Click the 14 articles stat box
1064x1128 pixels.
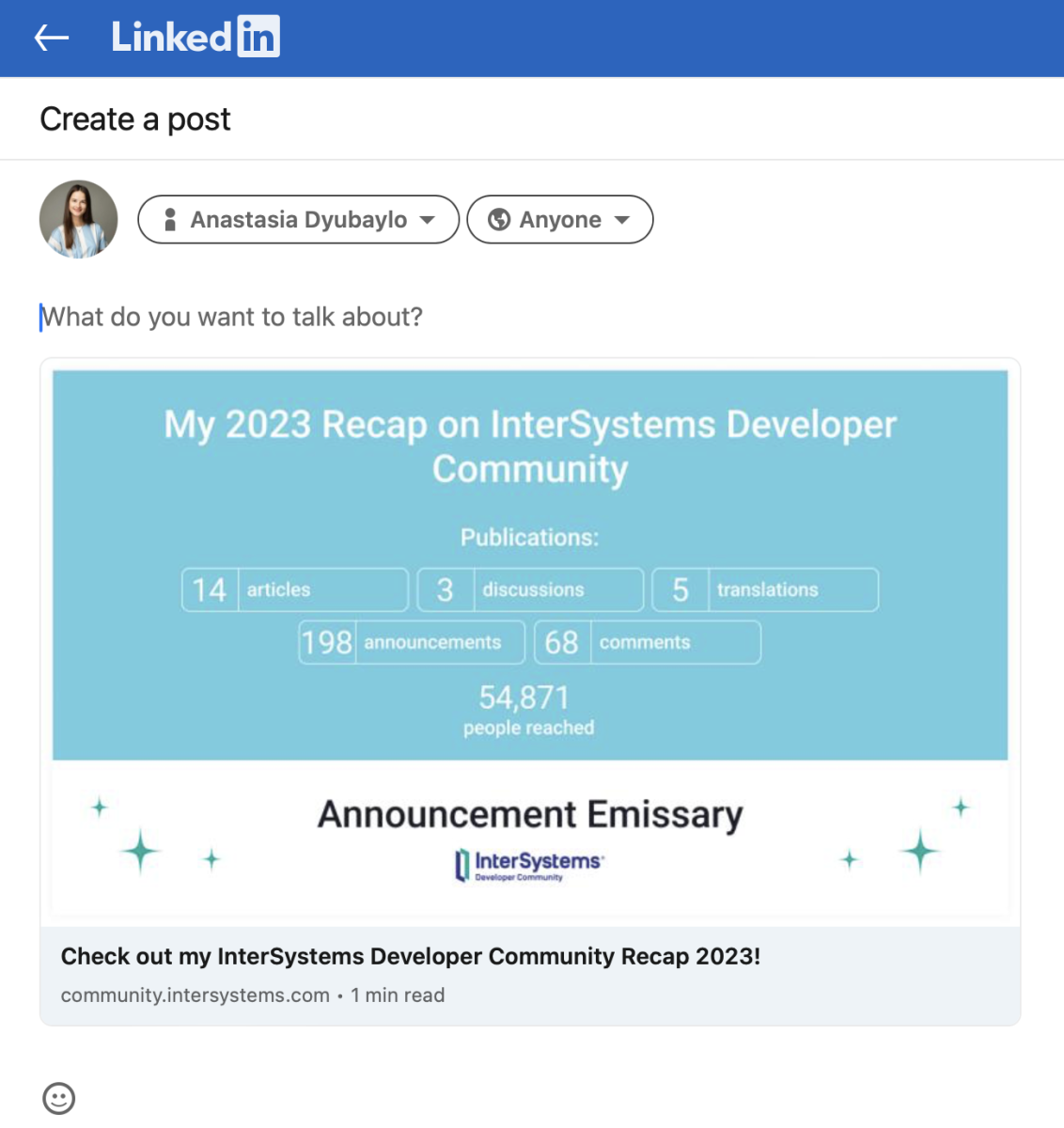(294, 589)
